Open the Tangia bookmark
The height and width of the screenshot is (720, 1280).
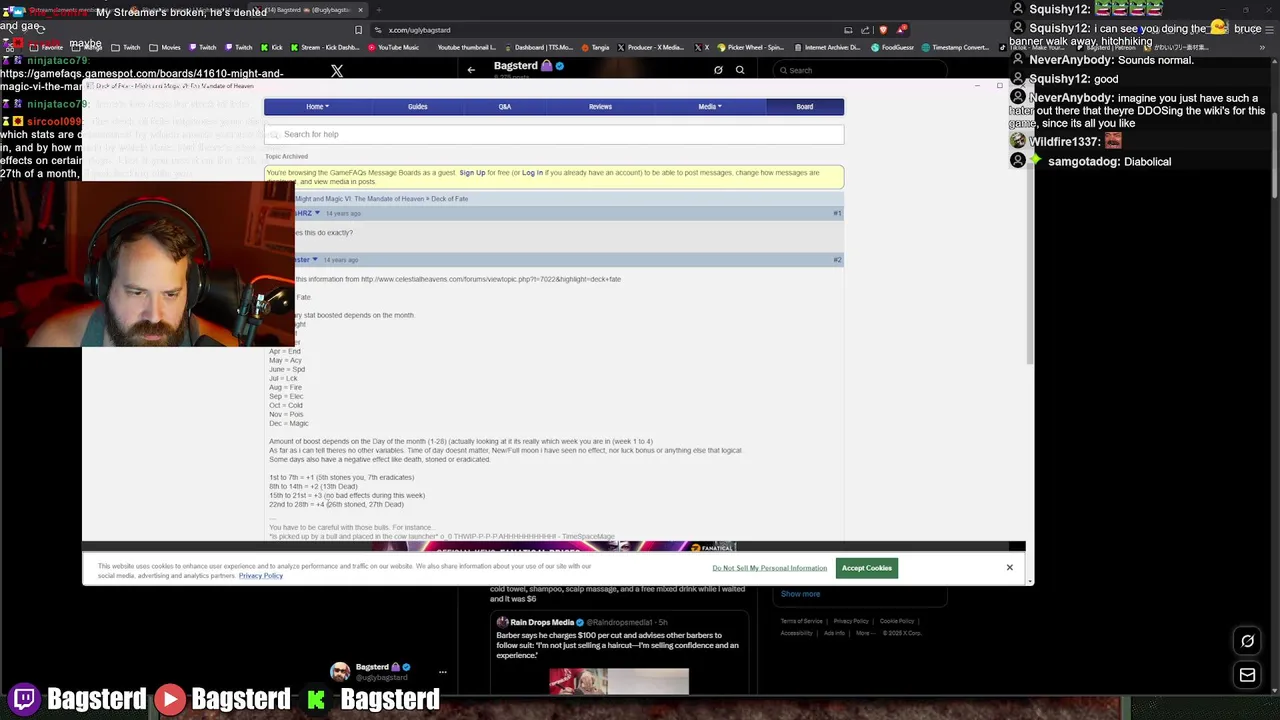[595, 47]
